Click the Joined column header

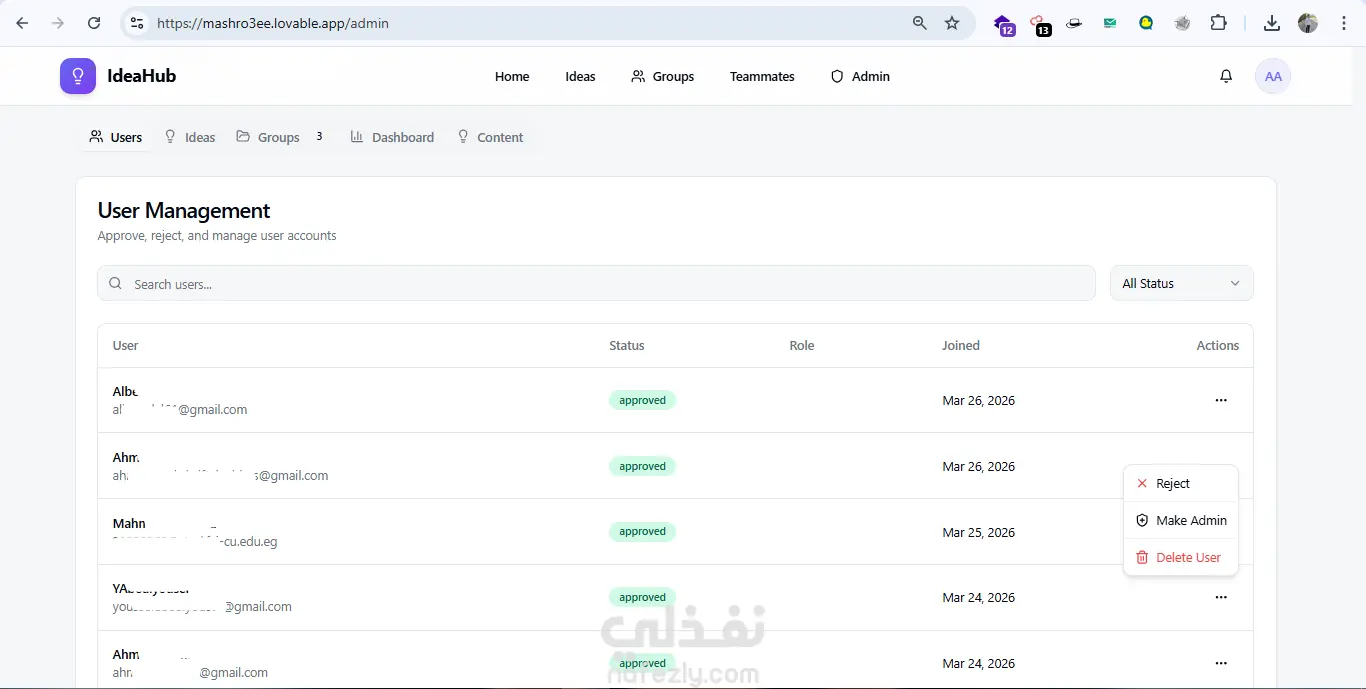click(x=960, y=345)
